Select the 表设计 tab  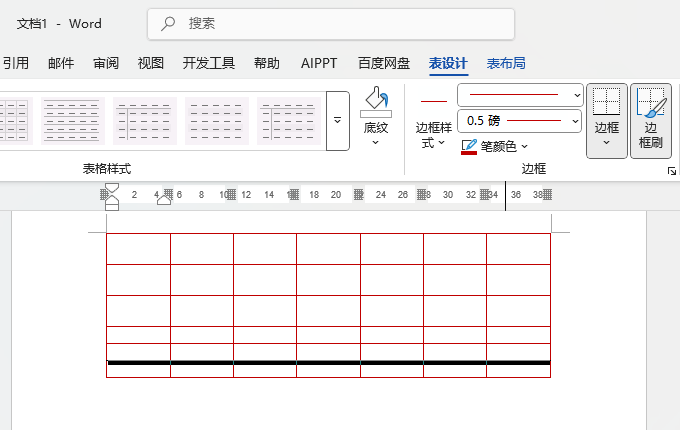pyautogui.click(x=448, y=63)
